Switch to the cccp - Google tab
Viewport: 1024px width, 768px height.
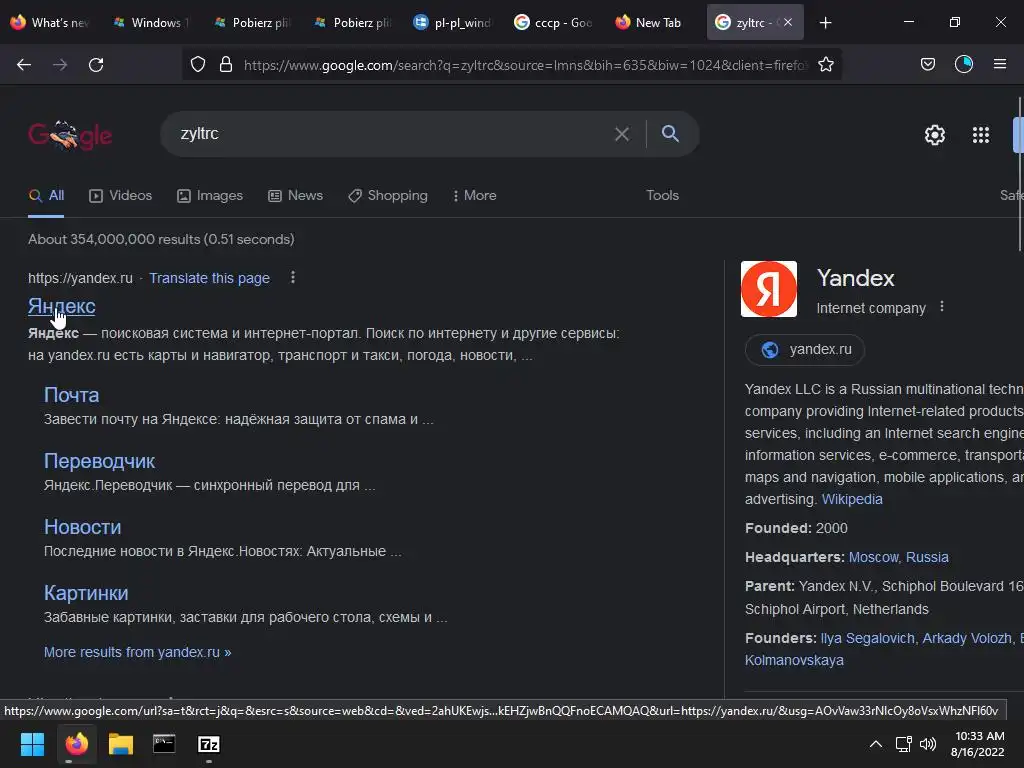click(x=552, y=22)
